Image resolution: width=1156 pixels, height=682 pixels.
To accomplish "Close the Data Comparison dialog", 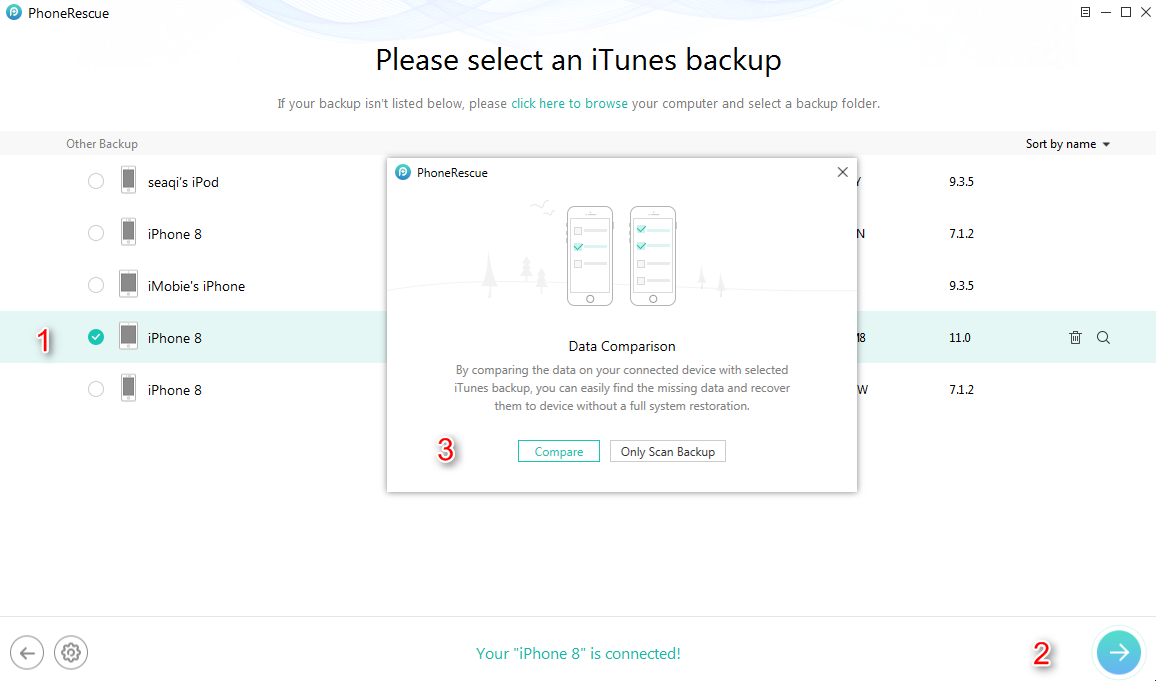I will pos(843,172).
